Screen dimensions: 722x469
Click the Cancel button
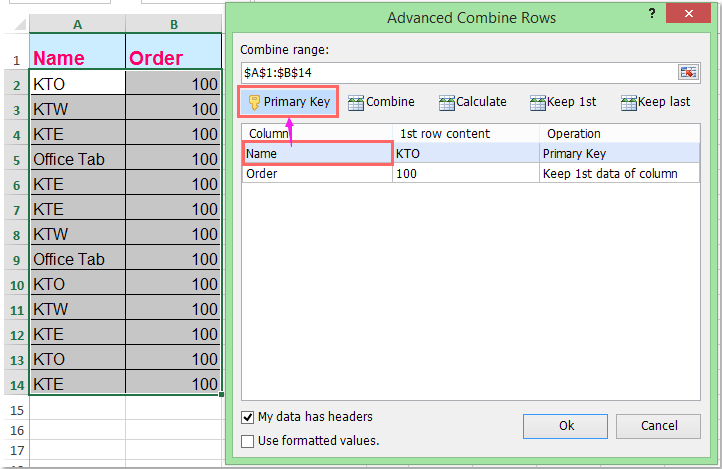[x=658, y=426]
